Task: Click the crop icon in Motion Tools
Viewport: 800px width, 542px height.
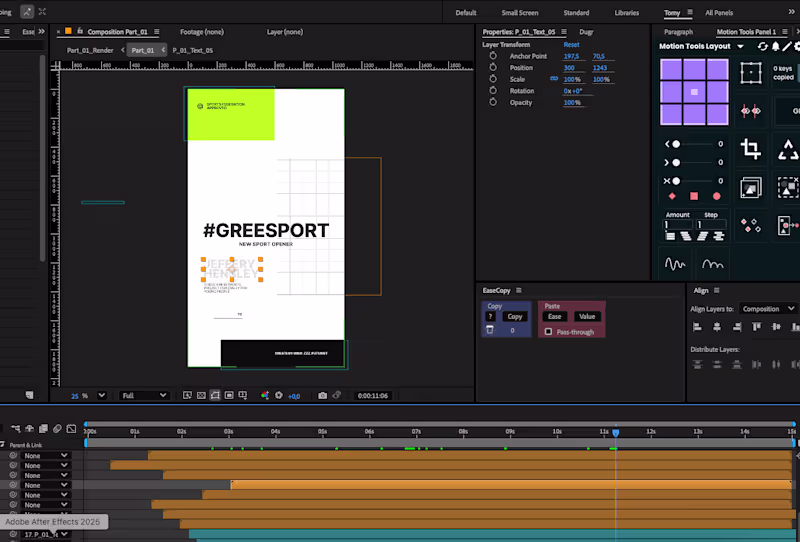Action: pos(751,149)
